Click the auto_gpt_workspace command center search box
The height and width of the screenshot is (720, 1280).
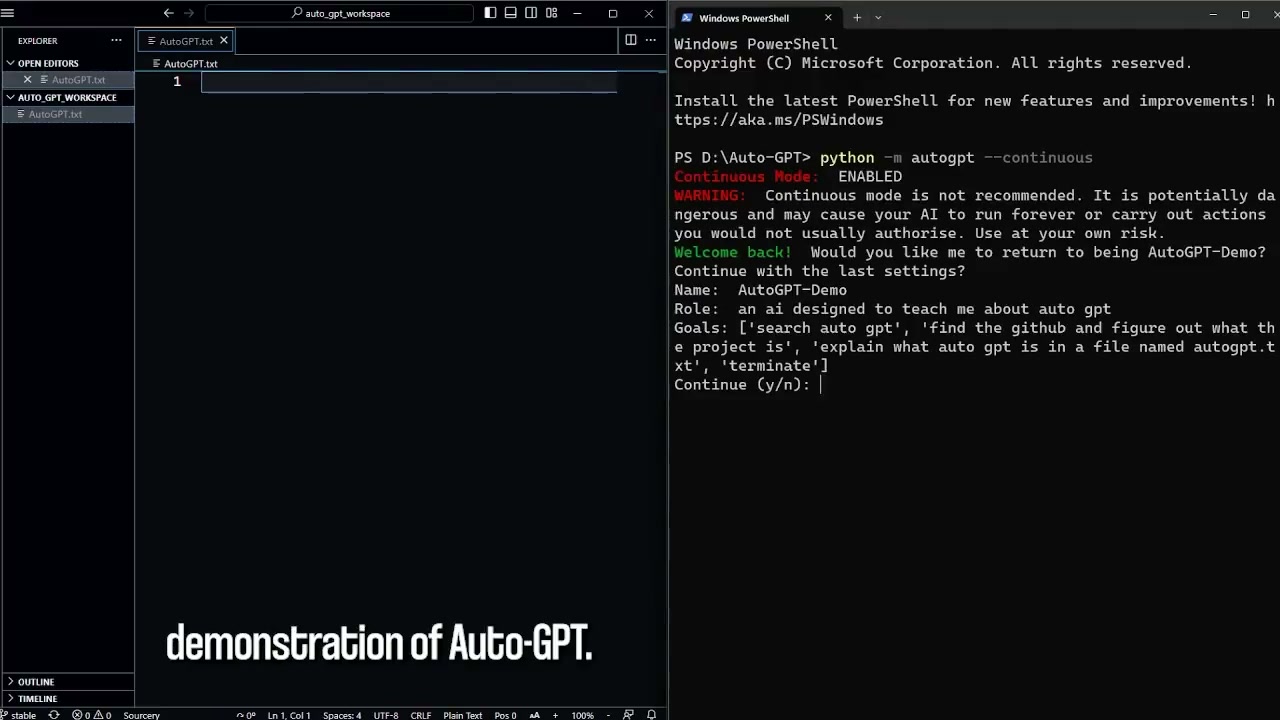coord(339,13)
